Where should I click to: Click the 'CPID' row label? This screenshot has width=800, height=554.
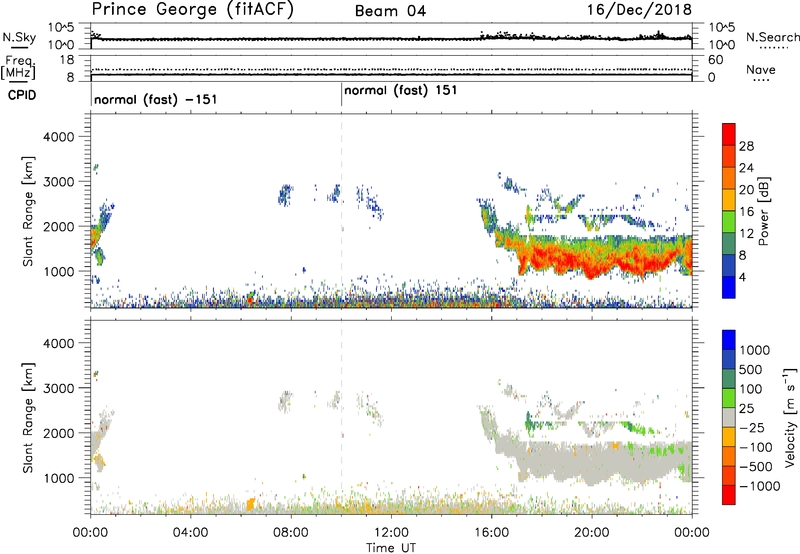point(22,95)
